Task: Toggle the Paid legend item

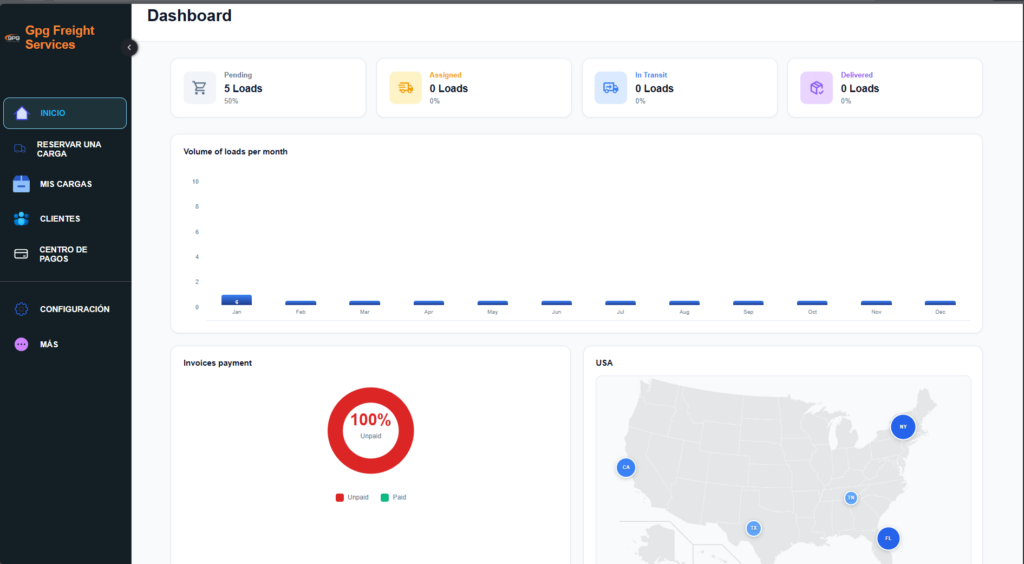Action: coord(393,497)
